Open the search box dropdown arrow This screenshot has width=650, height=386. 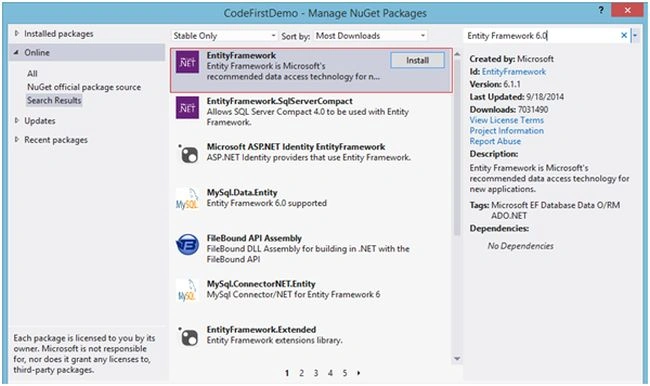[635, 36]
